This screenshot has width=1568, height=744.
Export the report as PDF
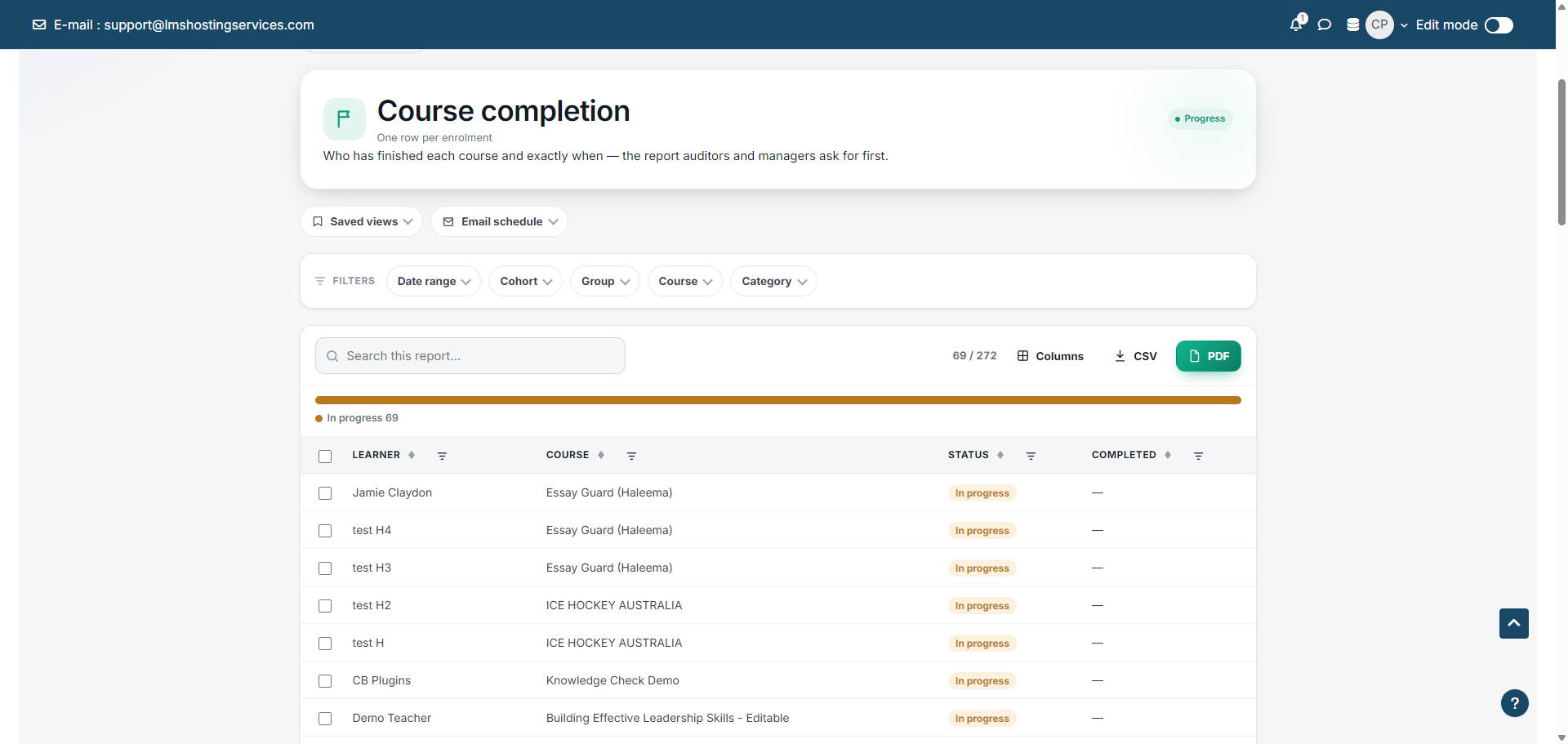tap(1209, 356)
